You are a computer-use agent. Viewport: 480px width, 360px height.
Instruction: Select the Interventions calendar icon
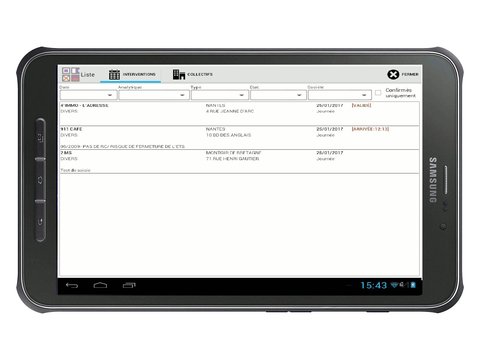click(114, 74)
